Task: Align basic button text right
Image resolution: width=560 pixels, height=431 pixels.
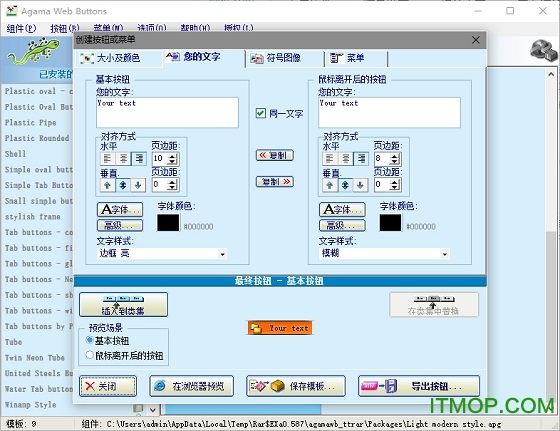Action: pyautogui.click(x=139, y=159)
